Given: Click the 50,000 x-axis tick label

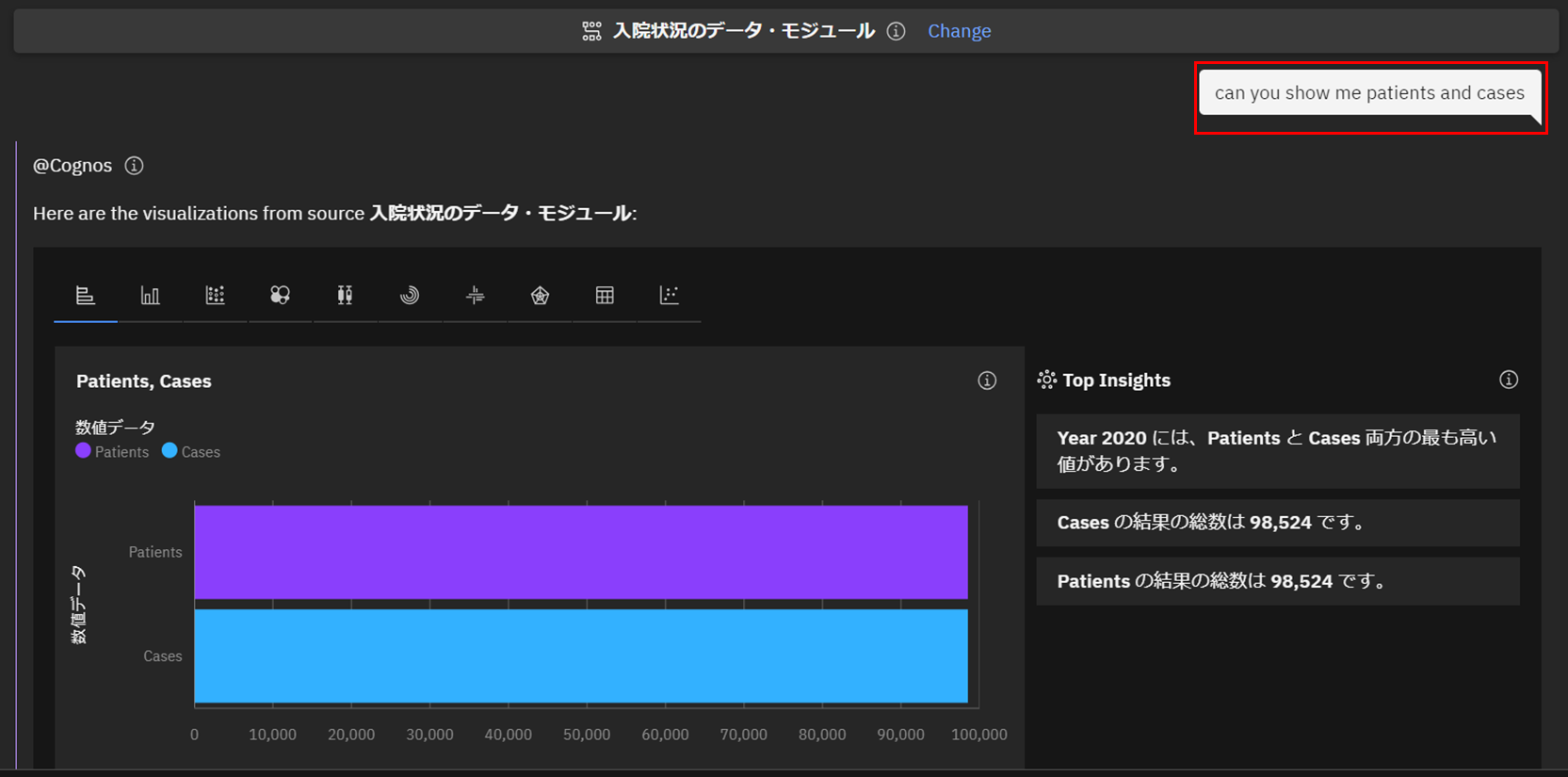Looking at the screenshot, I should (587, 735).
